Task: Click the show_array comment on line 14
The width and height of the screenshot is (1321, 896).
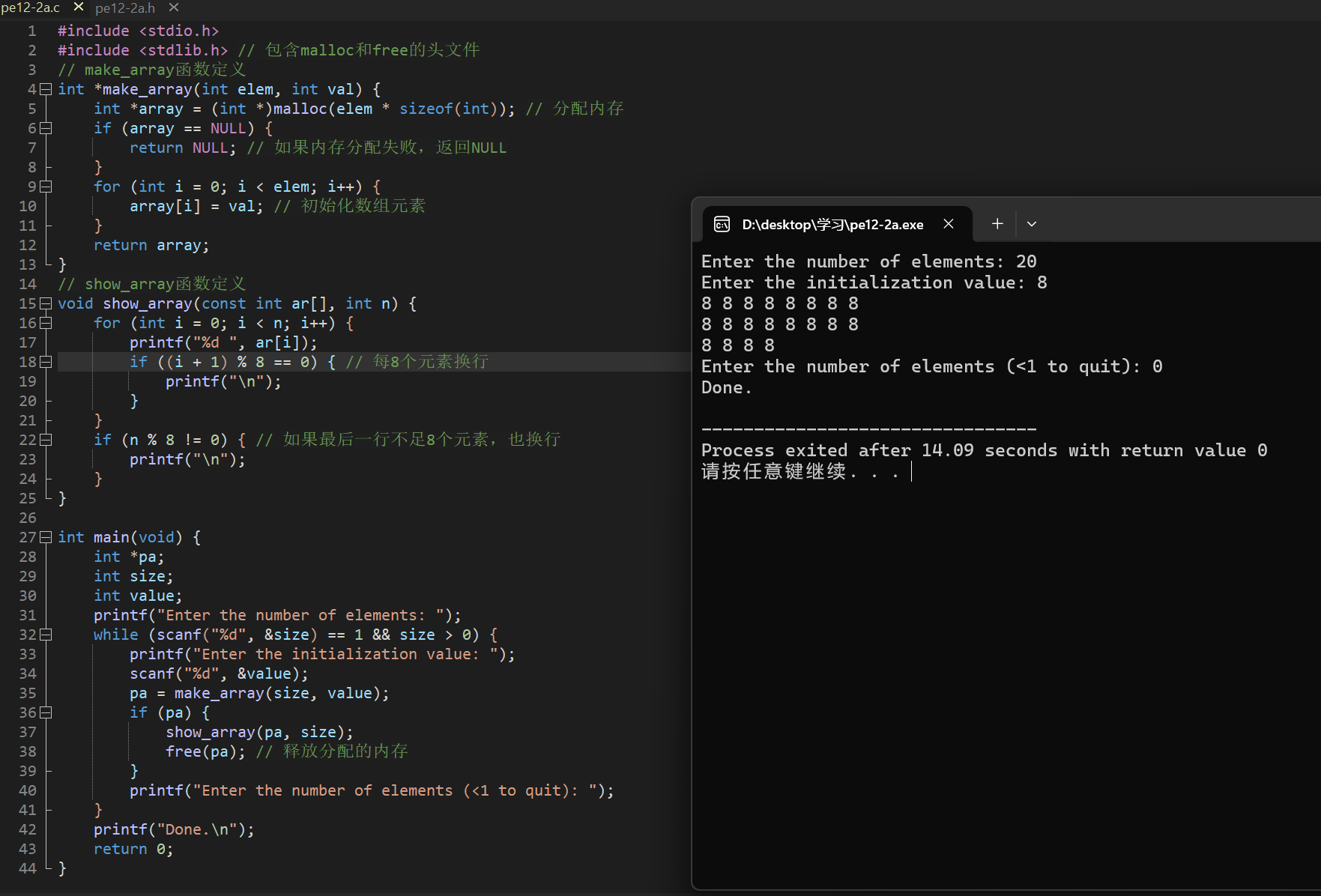Action: 152,284
